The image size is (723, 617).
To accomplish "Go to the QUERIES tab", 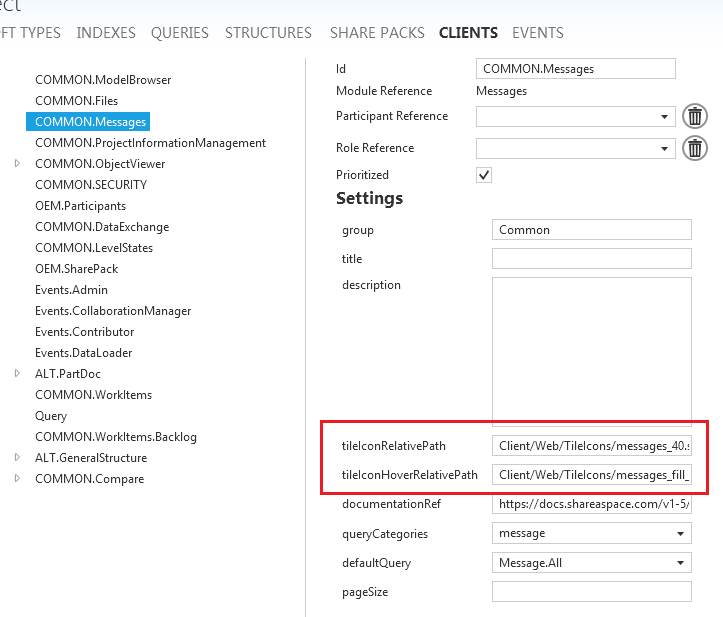I will pos(180,33).
